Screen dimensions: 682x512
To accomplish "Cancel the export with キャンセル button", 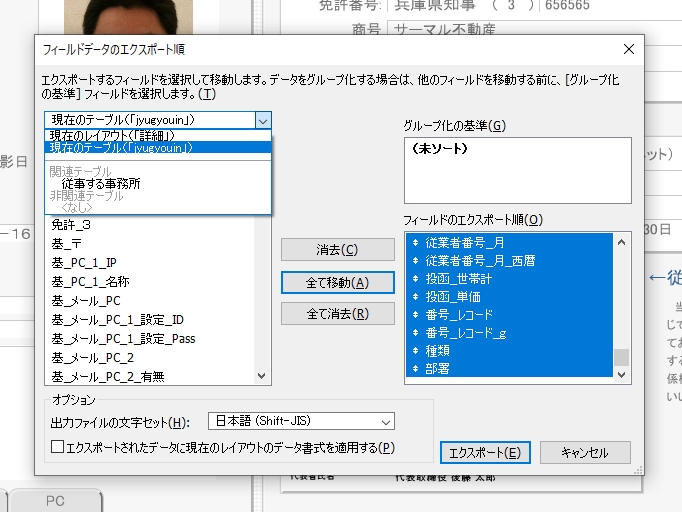I will pos(585,453).
